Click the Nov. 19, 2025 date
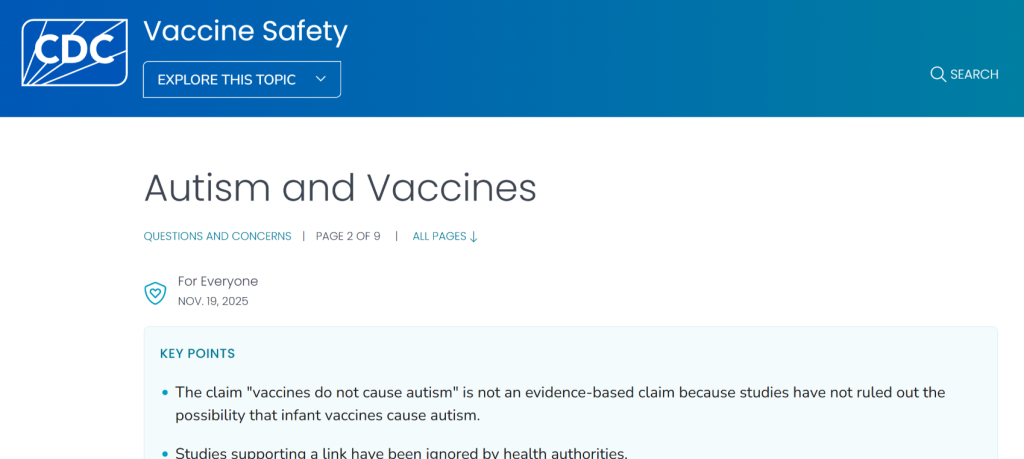Image resolution: width=1024 pixels, height=459 pixels. [x=212, y=301]
